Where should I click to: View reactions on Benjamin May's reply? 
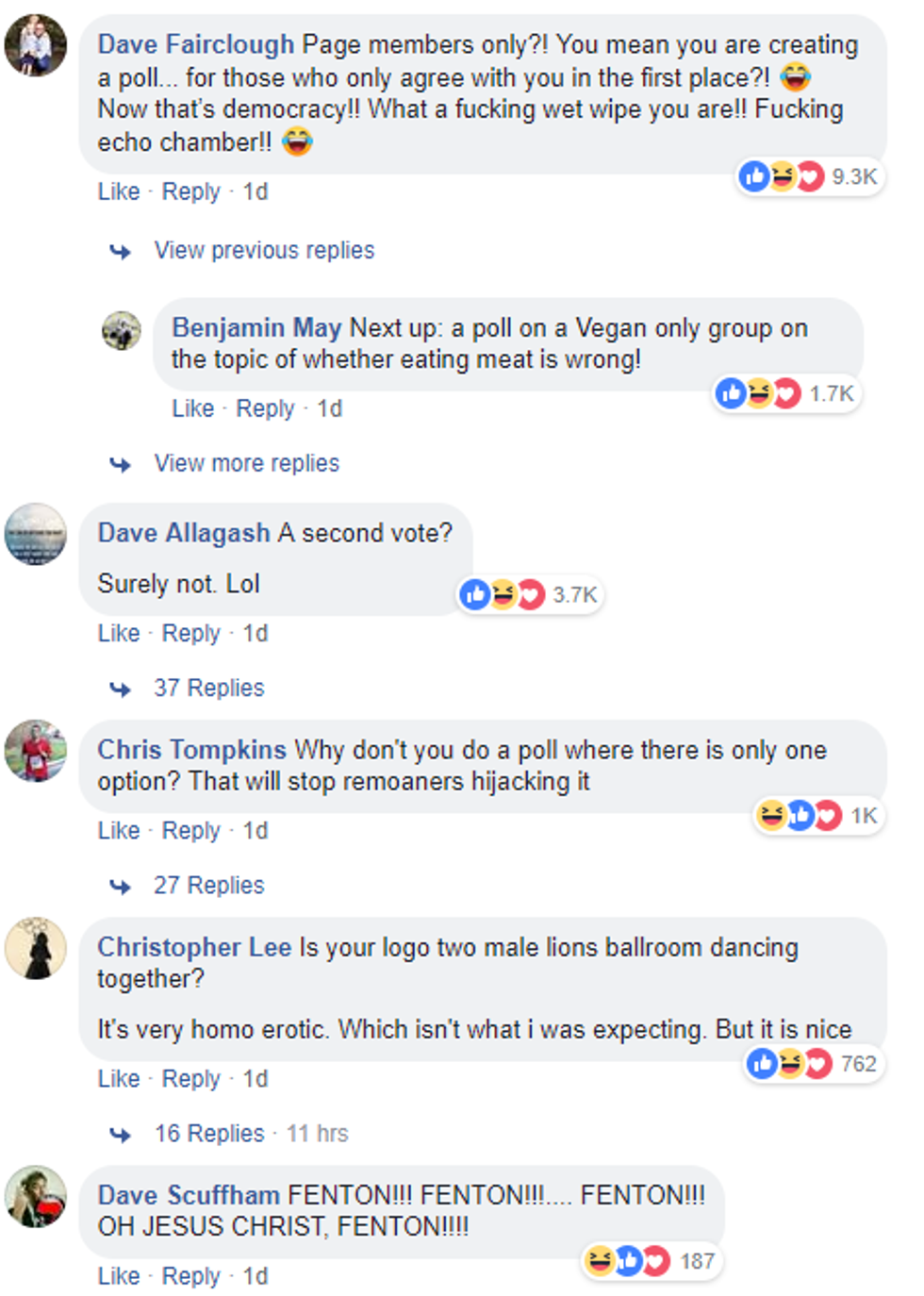[785, 393]
